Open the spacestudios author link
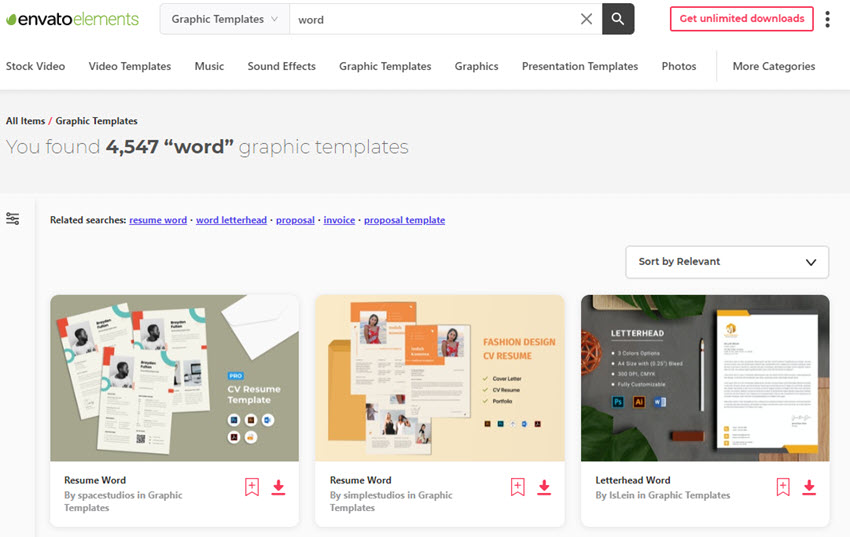This screenshot has width=850, height=537. point(106,495)
